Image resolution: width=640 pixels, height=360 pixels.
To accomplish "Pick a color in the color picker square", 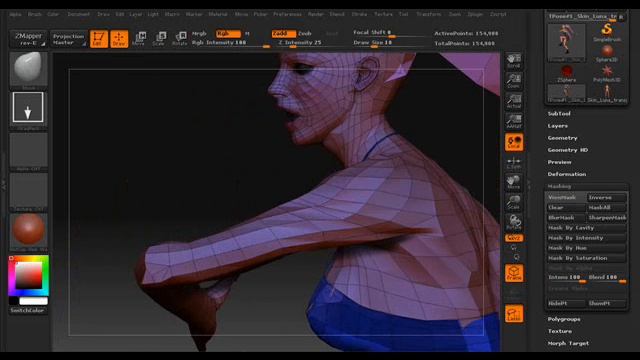I will coord(29,276).
